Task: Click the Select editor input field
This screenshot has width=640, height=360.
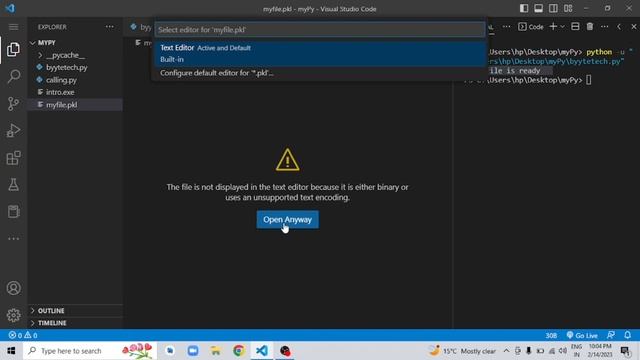Action: pyautogui.click(x=320, y=30)
